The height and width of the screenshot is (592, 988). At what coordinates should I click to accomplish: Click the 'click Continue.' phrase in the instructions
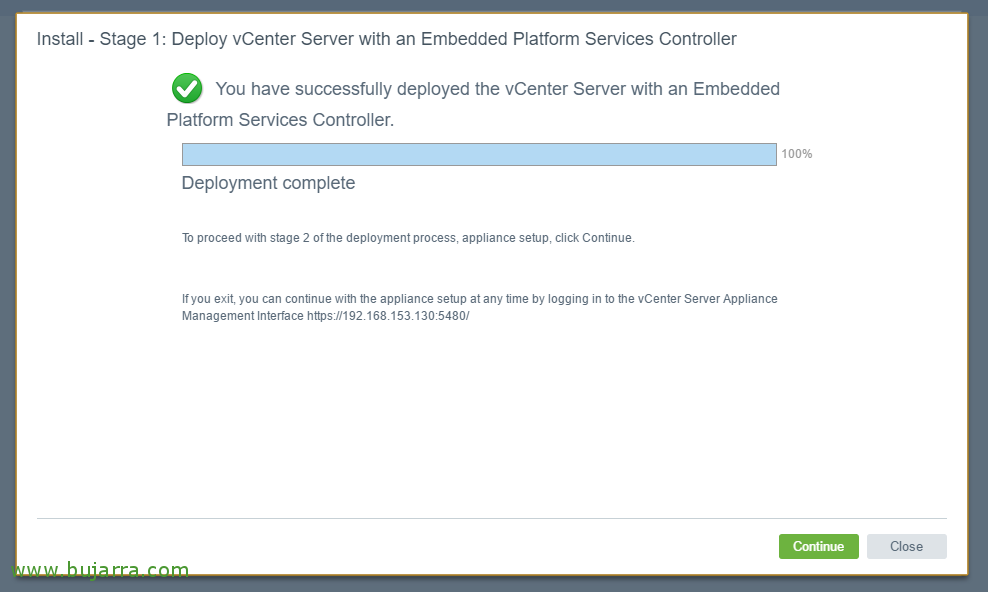pyautogui.click(x=595, y=238)
